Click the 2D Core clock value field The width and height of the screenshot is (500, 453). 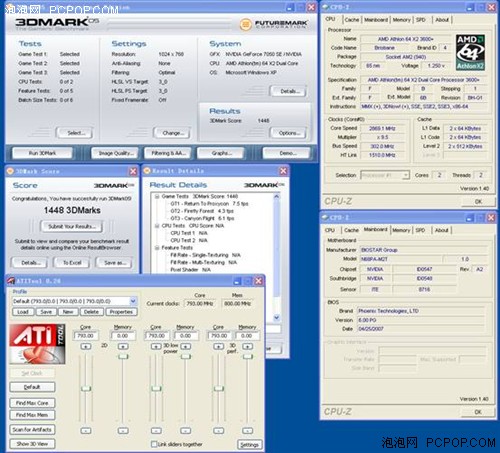86,336
